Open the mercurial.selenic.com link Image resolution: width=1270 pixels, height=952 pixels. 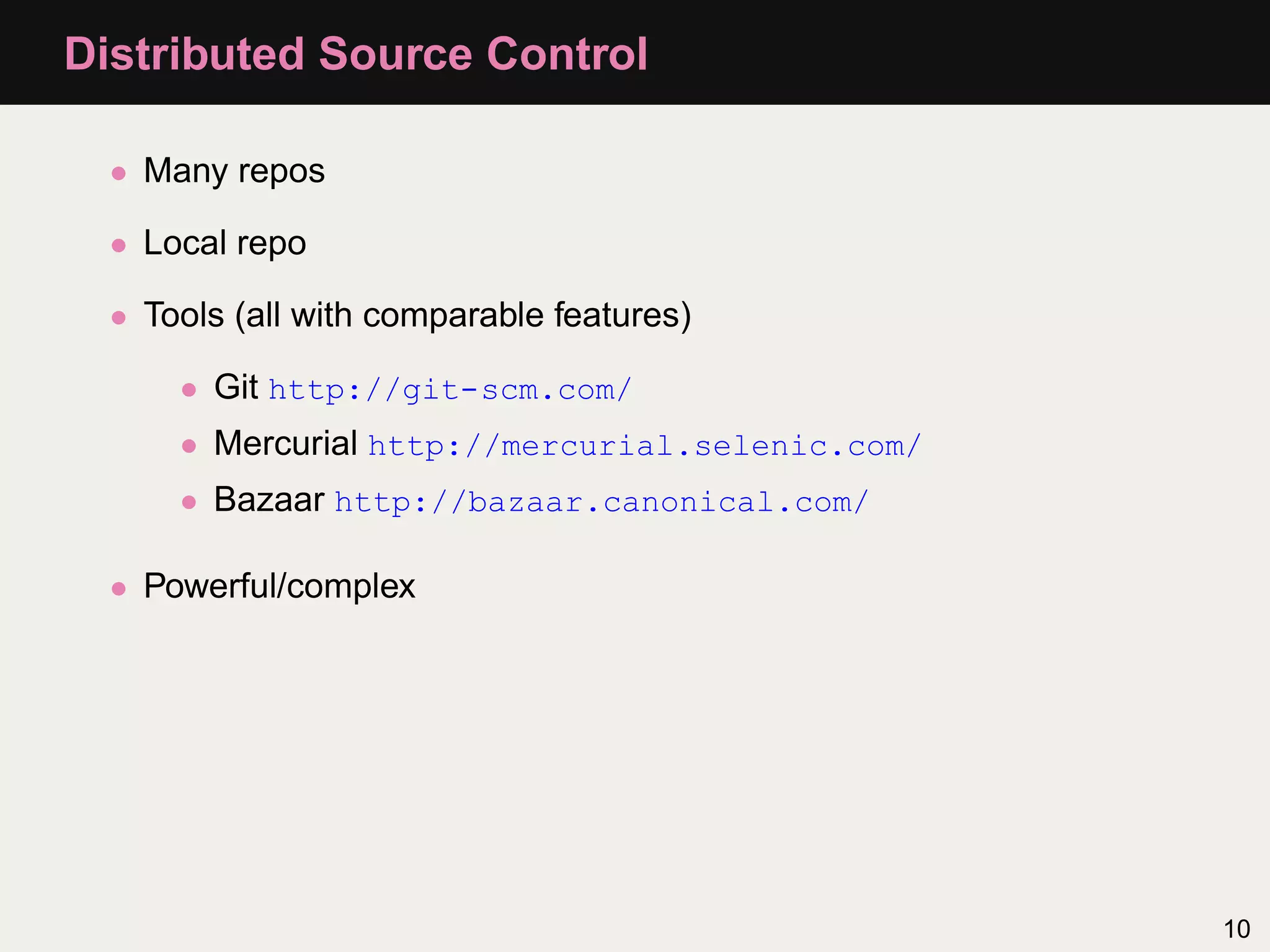point(644,446)
